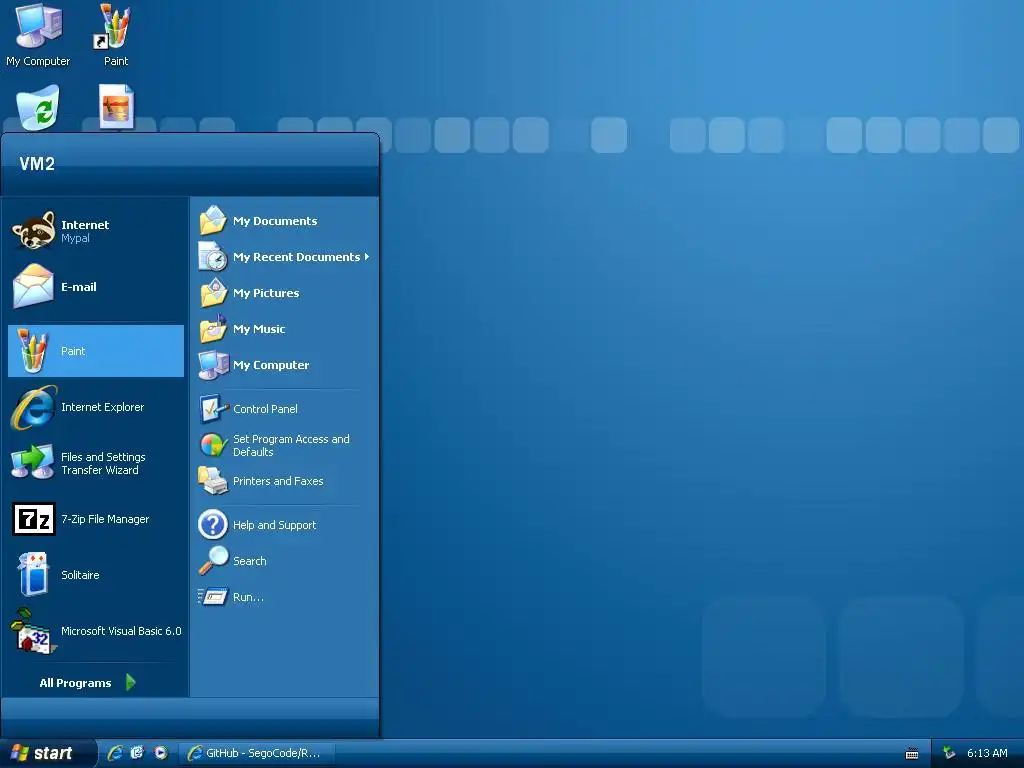
Task: Open My Computer icon in start menu
Action: (x=214, y=364)
